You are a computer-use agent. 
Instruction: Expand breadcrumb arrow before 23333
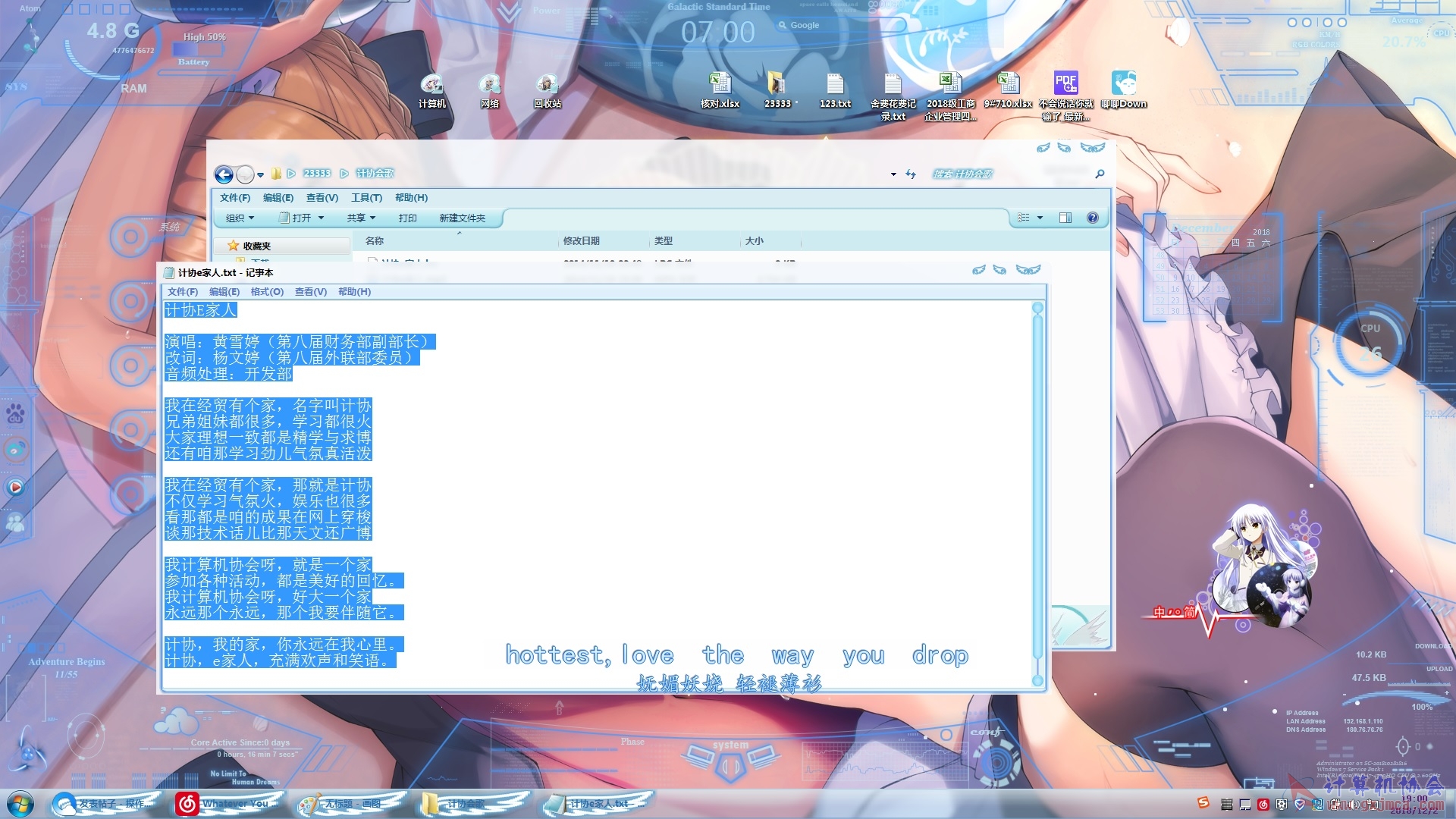click(x=291, y=174)
